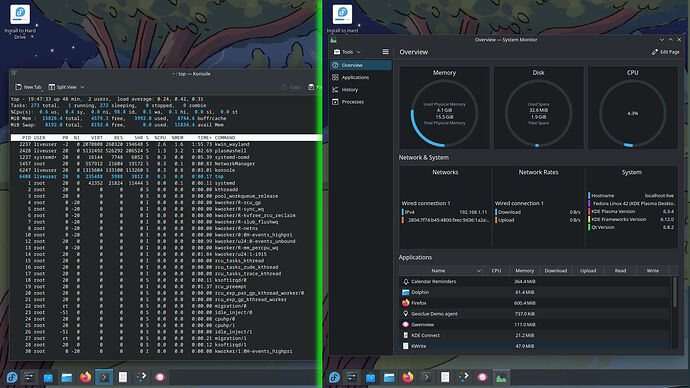
Task: Sort applications by Write column header
Action: (x=653, y=271)
